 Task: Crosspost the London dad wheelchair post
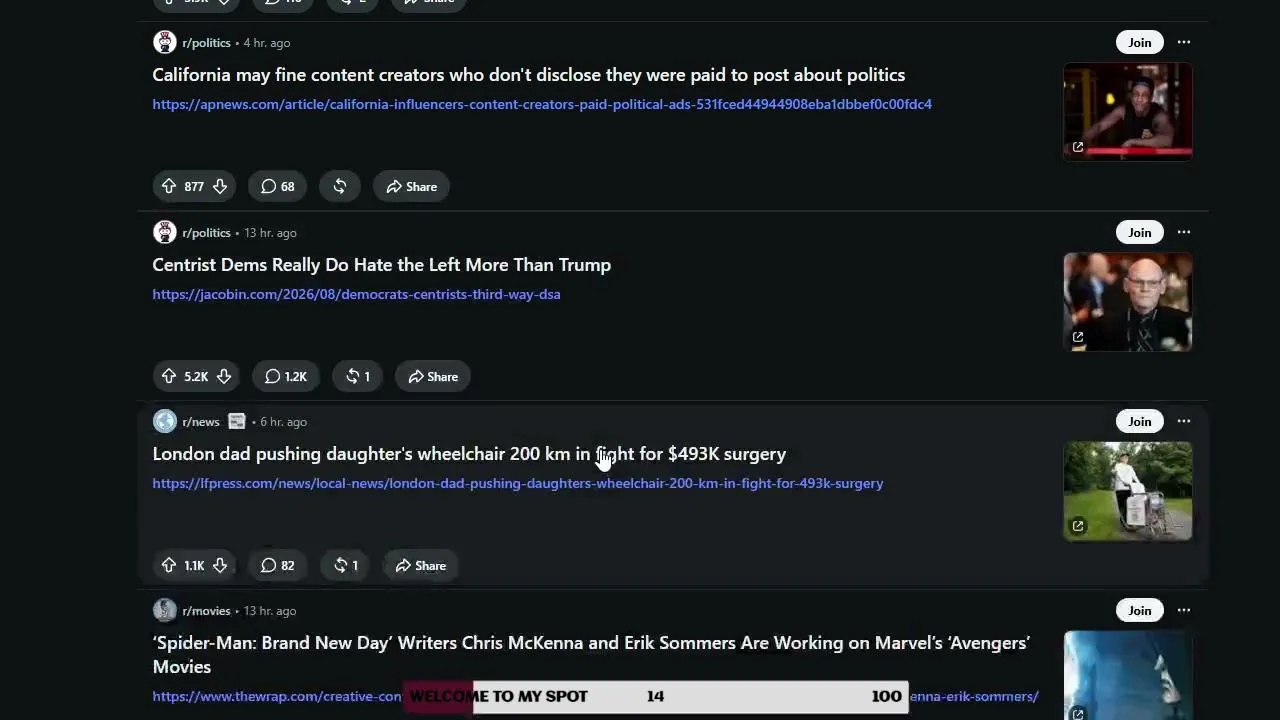[x=345, y=565]
